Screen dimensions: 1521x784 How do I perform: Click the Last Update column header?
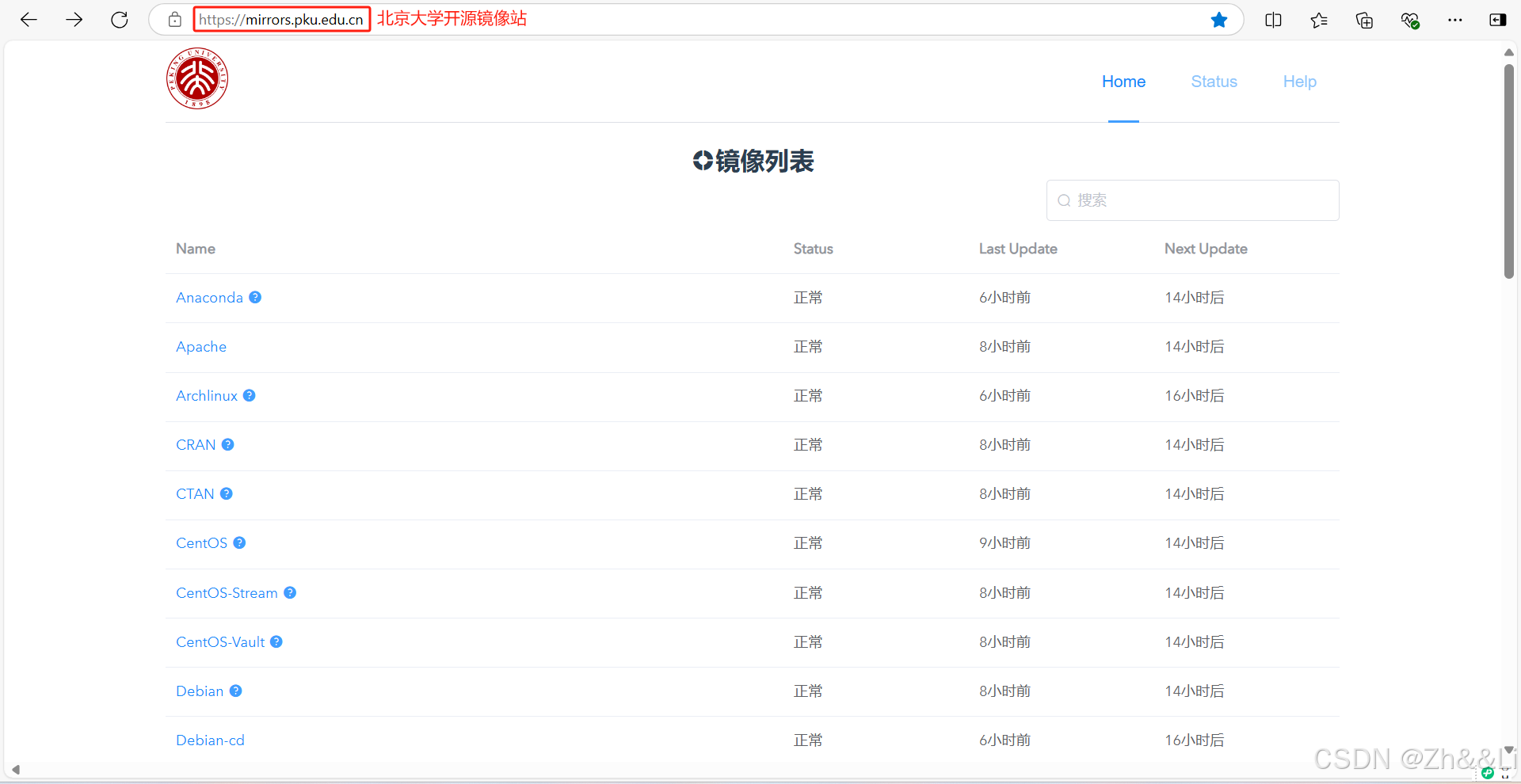(x=1018, y=249)
